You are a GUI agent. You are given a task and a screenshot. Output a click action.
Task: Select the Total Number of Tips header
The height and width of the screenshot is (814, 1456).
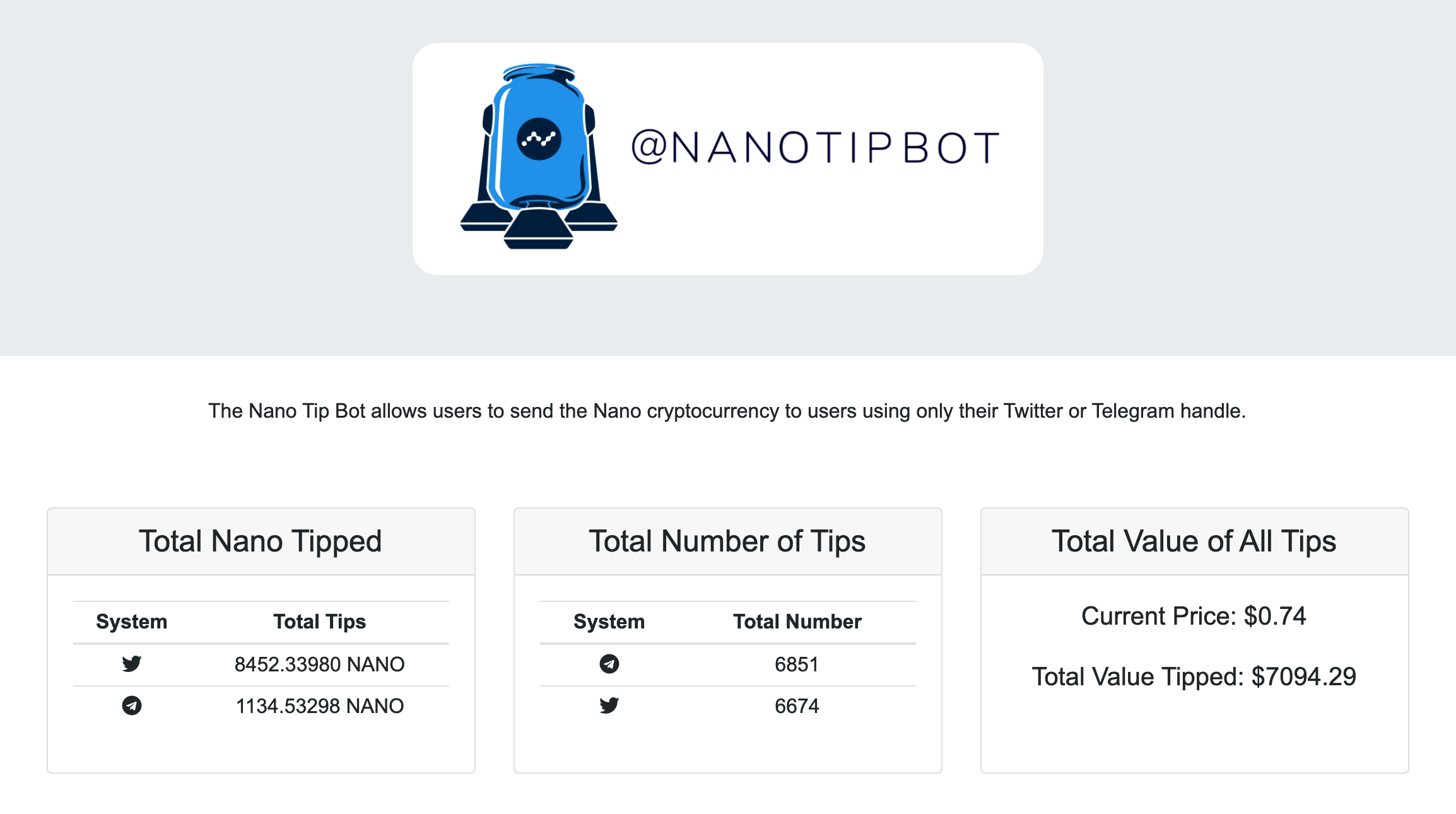(x=728, y=541)
